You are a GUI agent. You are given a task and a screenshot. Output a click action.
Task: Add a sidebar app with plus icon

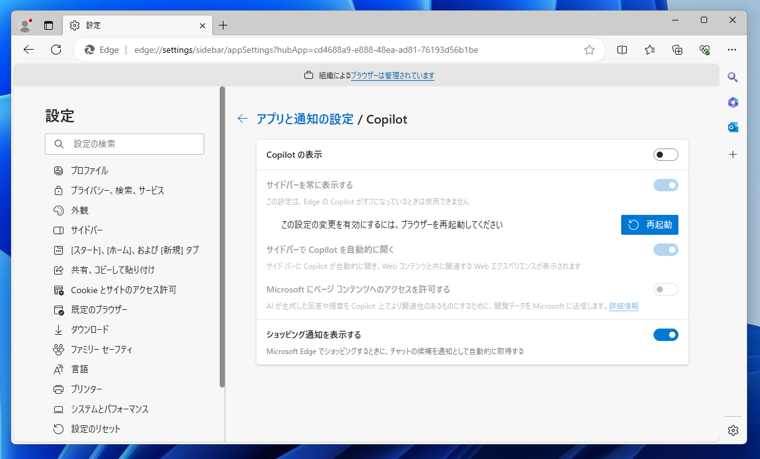click(x=733, y=155)
